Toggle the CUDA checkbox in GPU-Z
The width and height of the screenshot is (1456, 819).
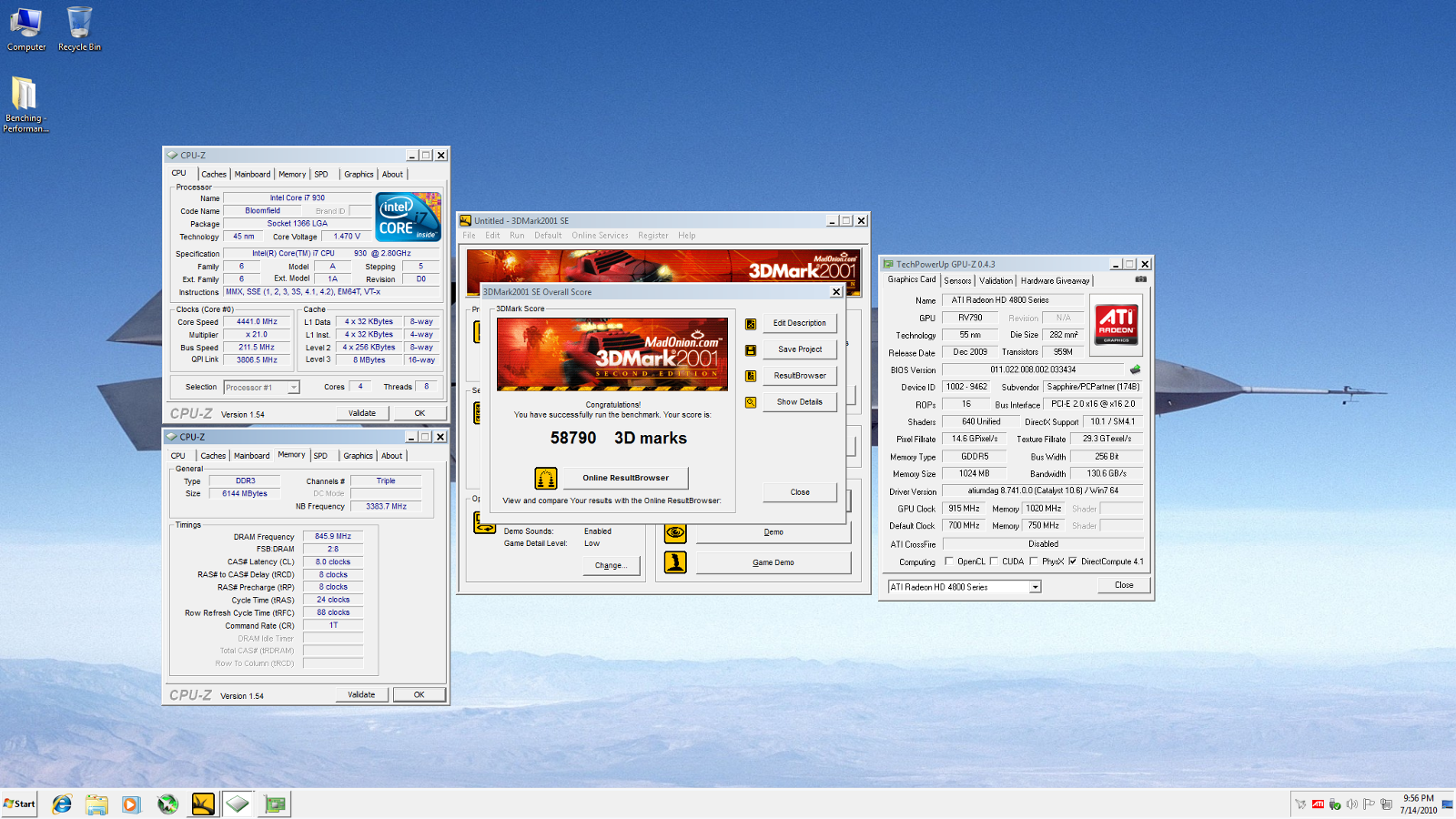[994, 561]
